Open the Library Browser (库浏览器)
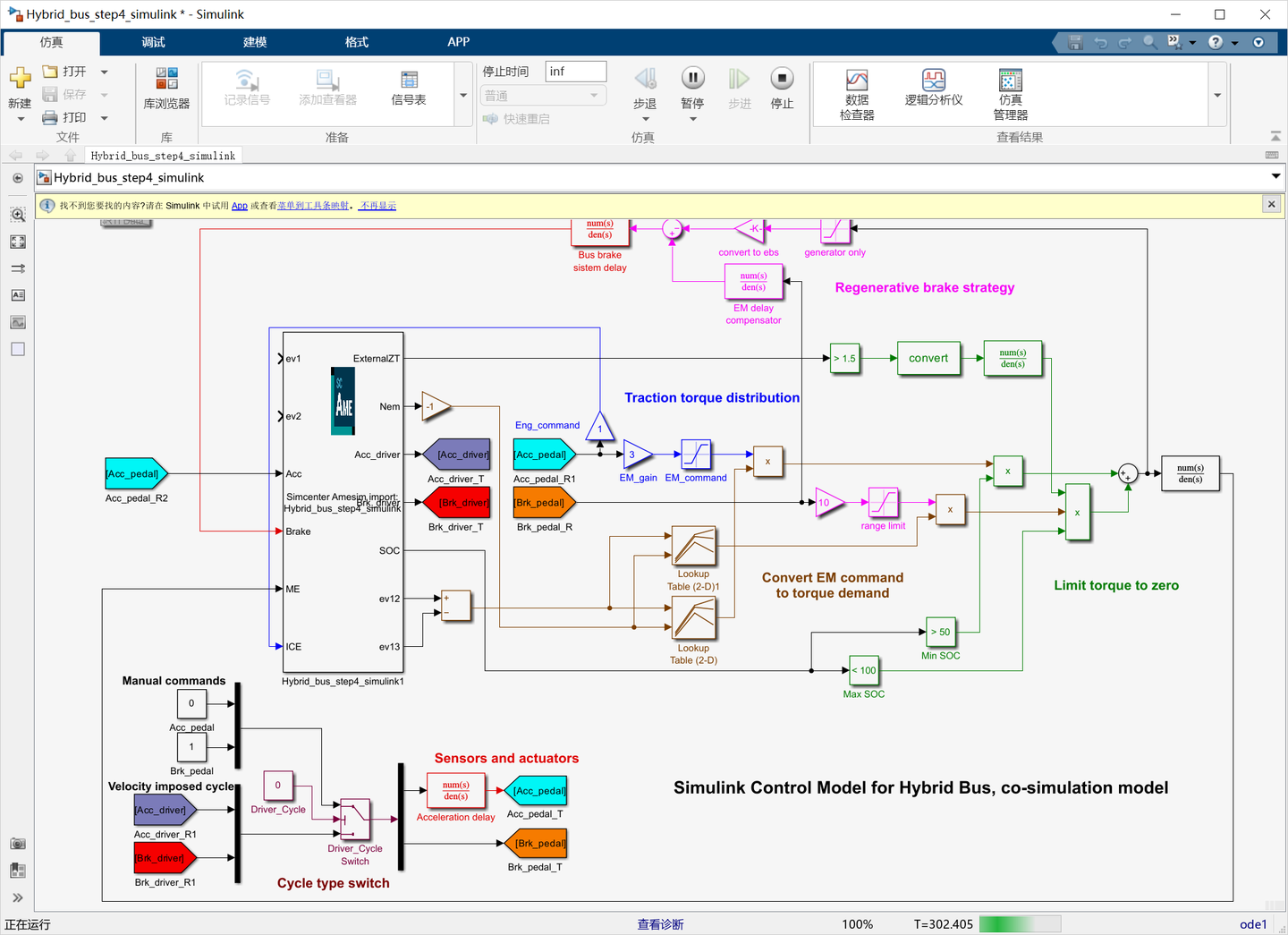This screenshot has width=1288, height=935. [166, 89]
